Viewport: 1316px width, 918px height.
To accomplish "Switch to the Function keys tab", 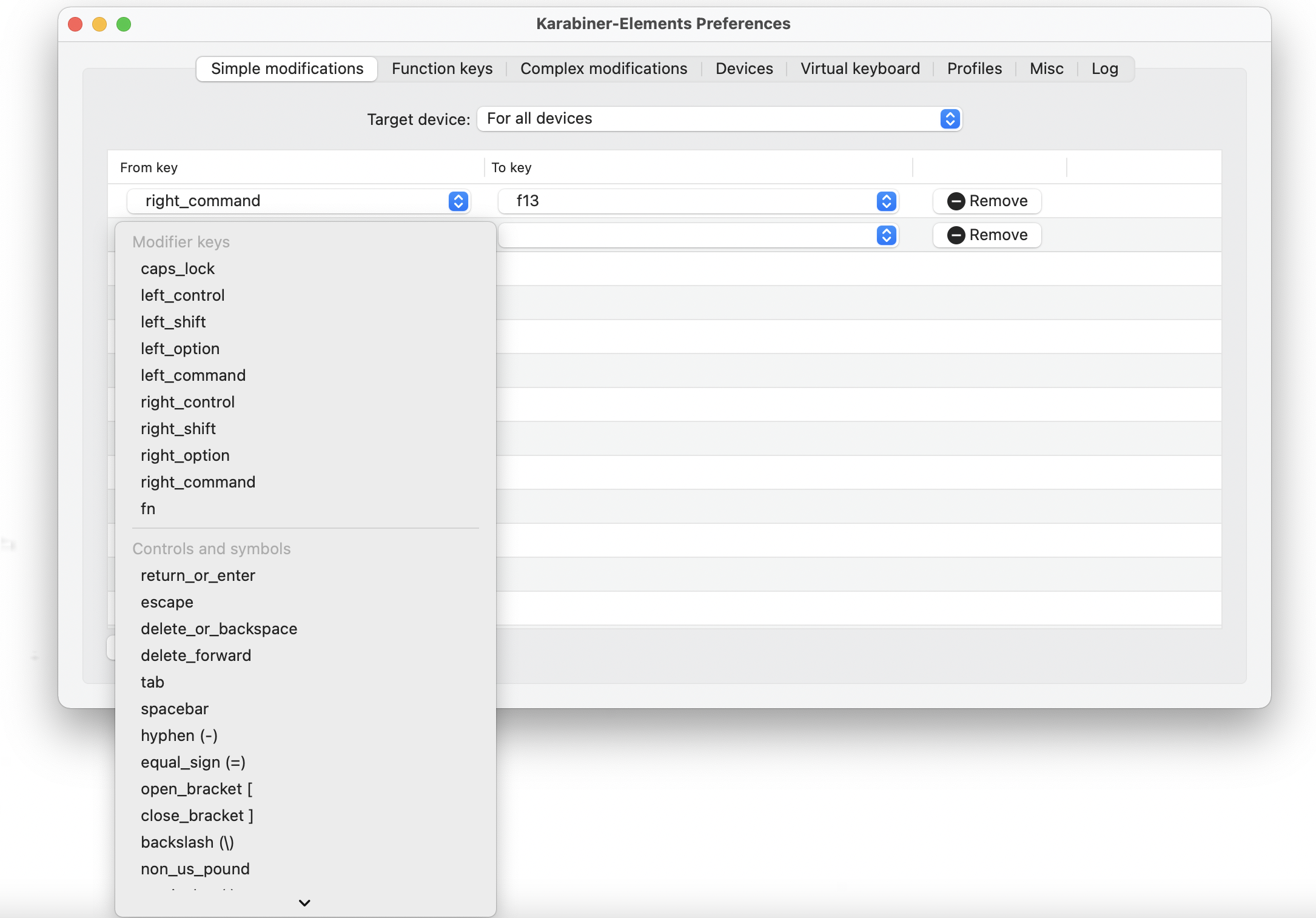I will click(441, 69).
